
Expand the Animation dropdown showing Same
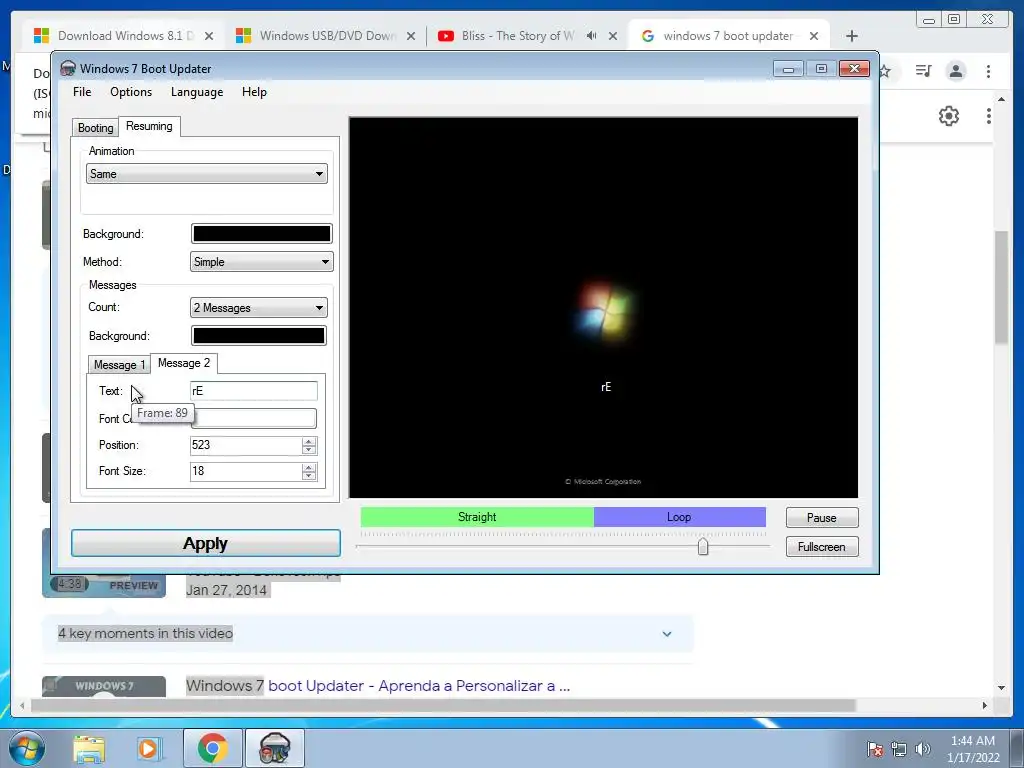(206, 174)
